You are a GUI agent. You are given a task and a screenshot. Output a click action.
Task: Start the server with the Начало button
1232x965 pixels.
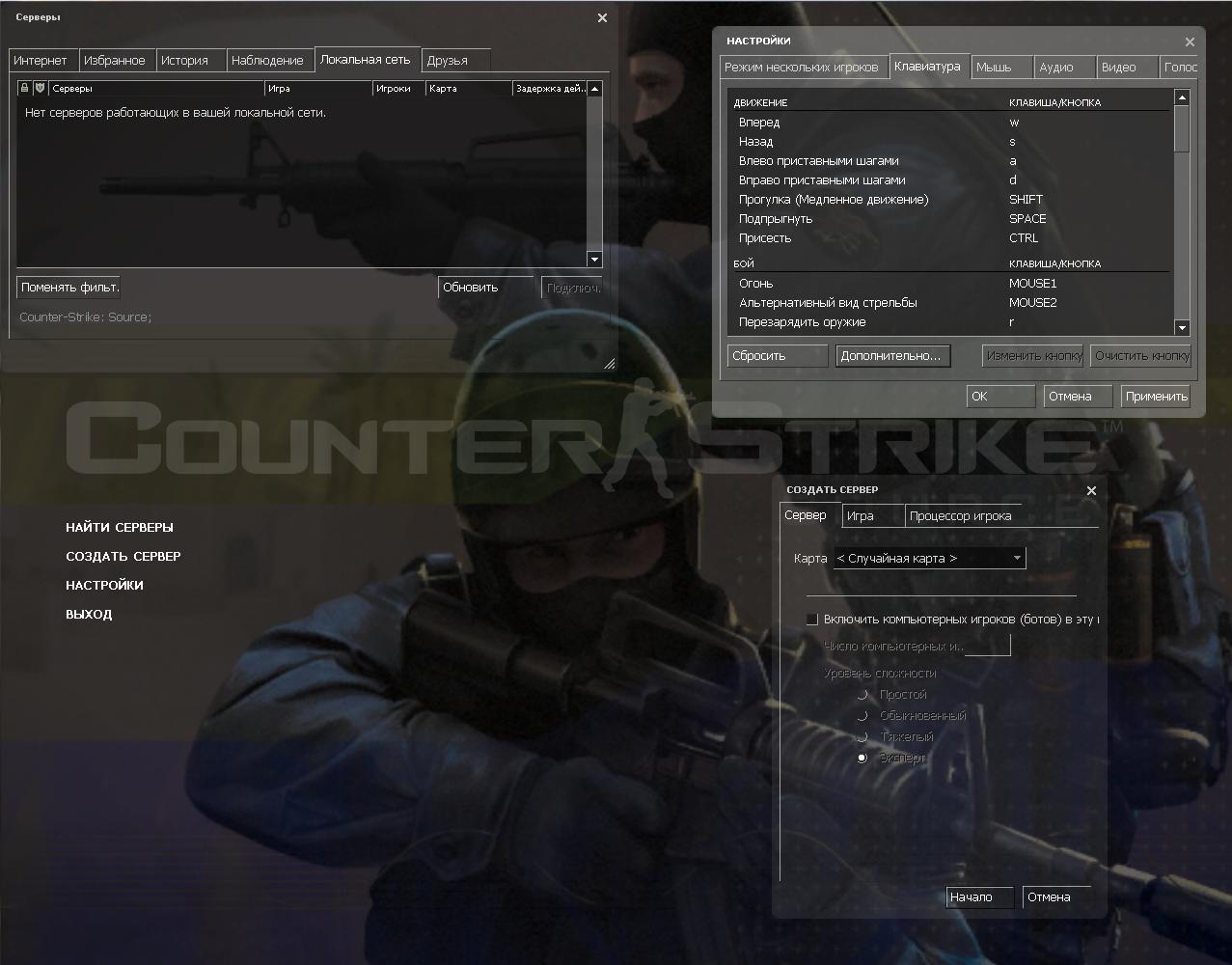(979, 896)
